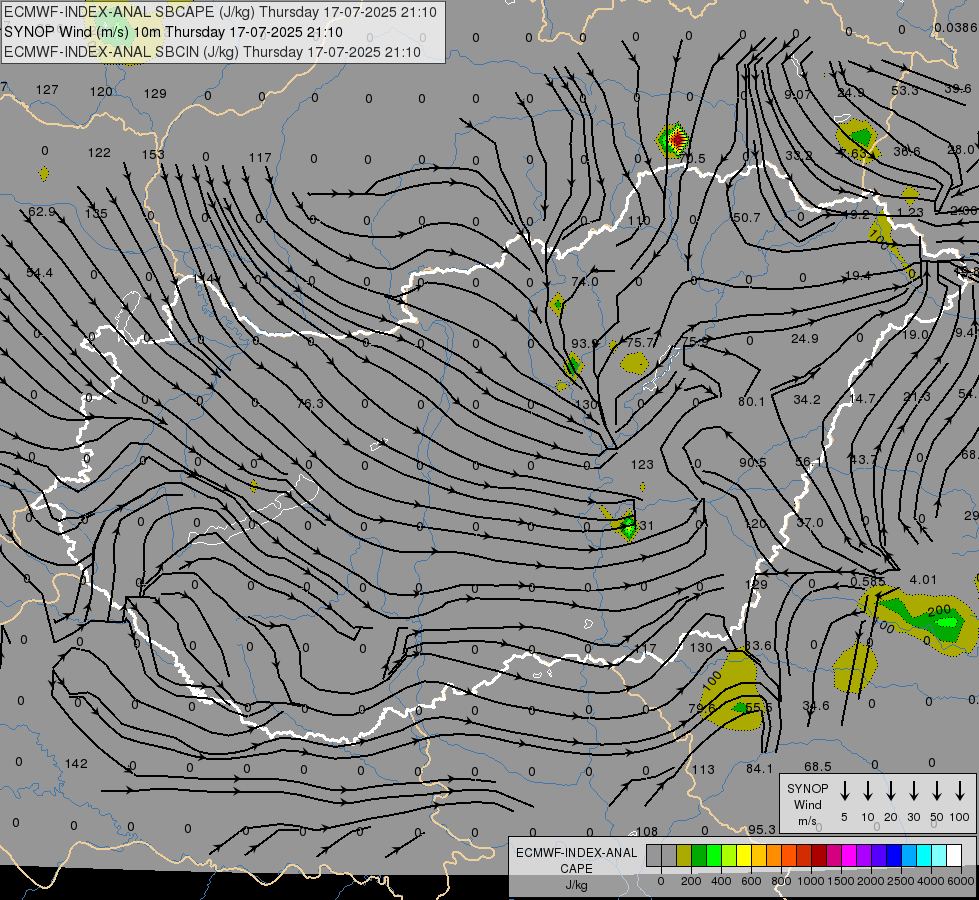The image size is (979, 900).
Task: Click the map value 80.1
Action: 751,402
